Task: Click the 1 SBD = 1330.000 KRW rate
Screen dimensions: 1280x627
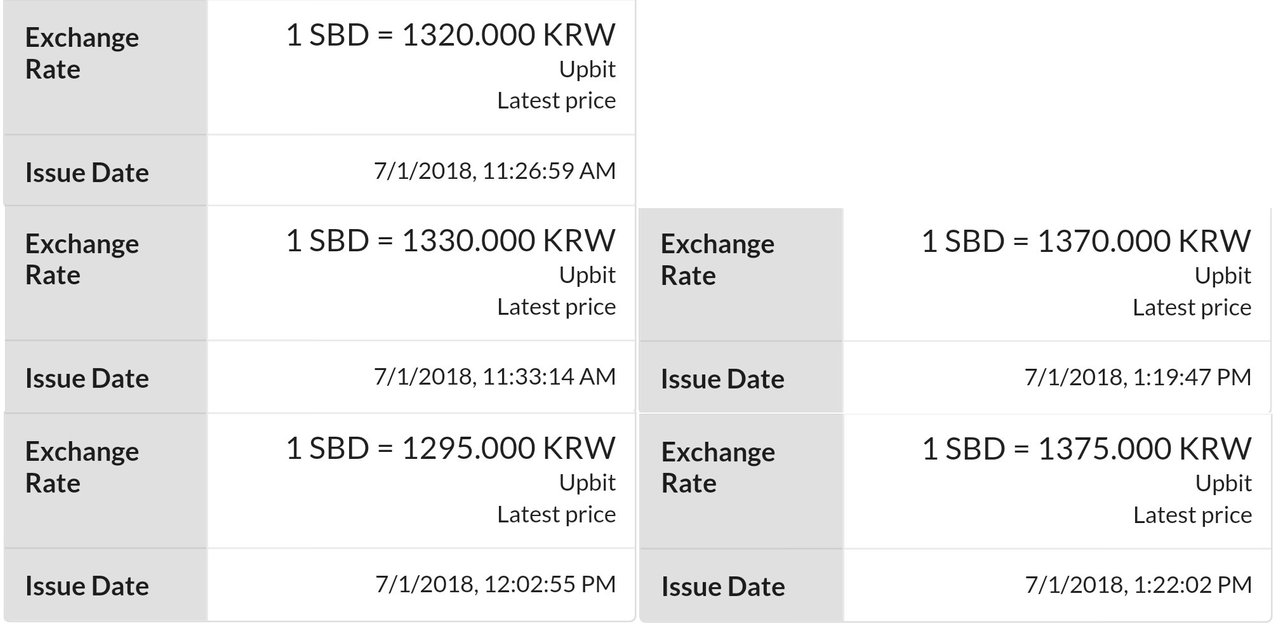Action: click(x=451, y=241)
